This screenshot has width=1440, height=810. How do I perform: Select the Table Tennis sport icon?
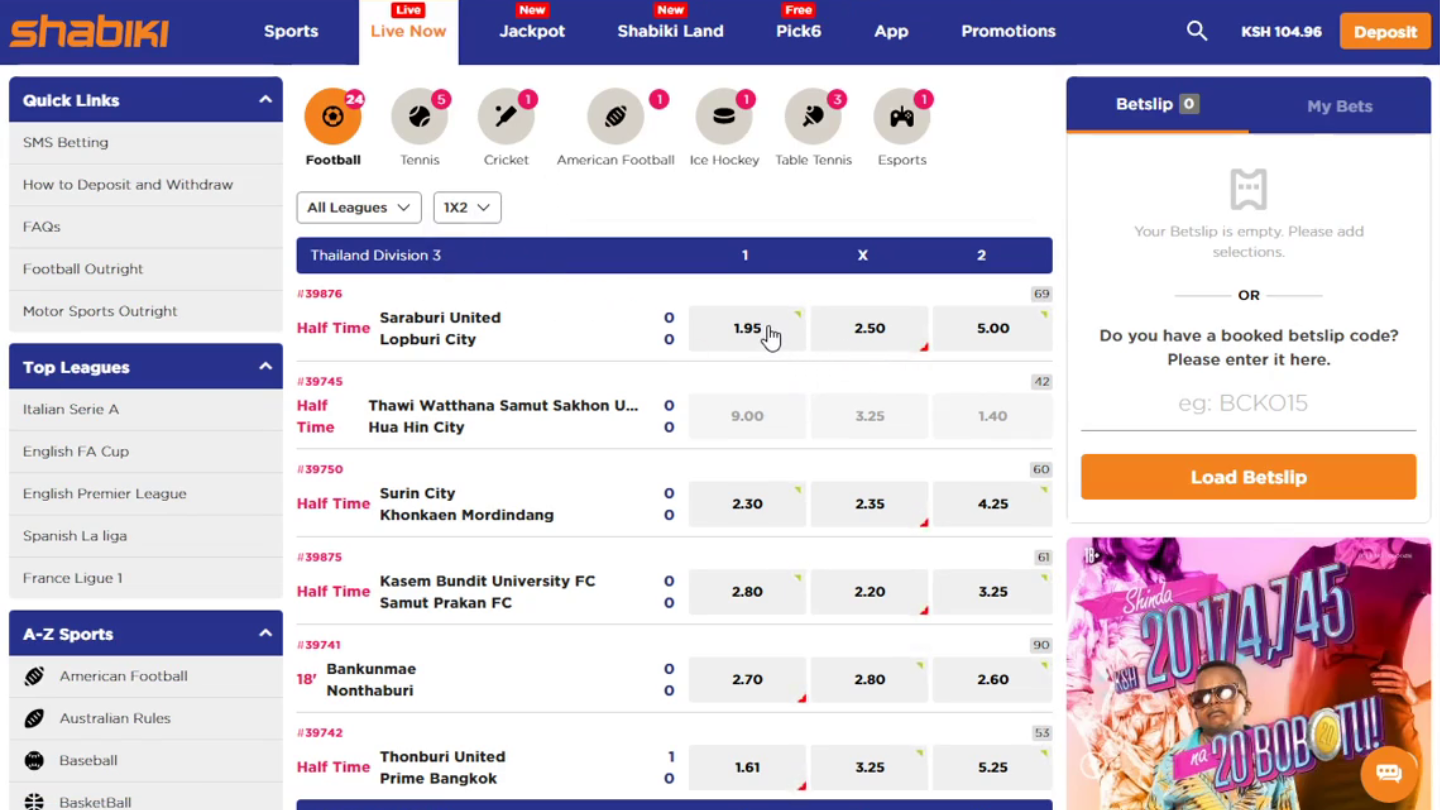coord(813,117)
